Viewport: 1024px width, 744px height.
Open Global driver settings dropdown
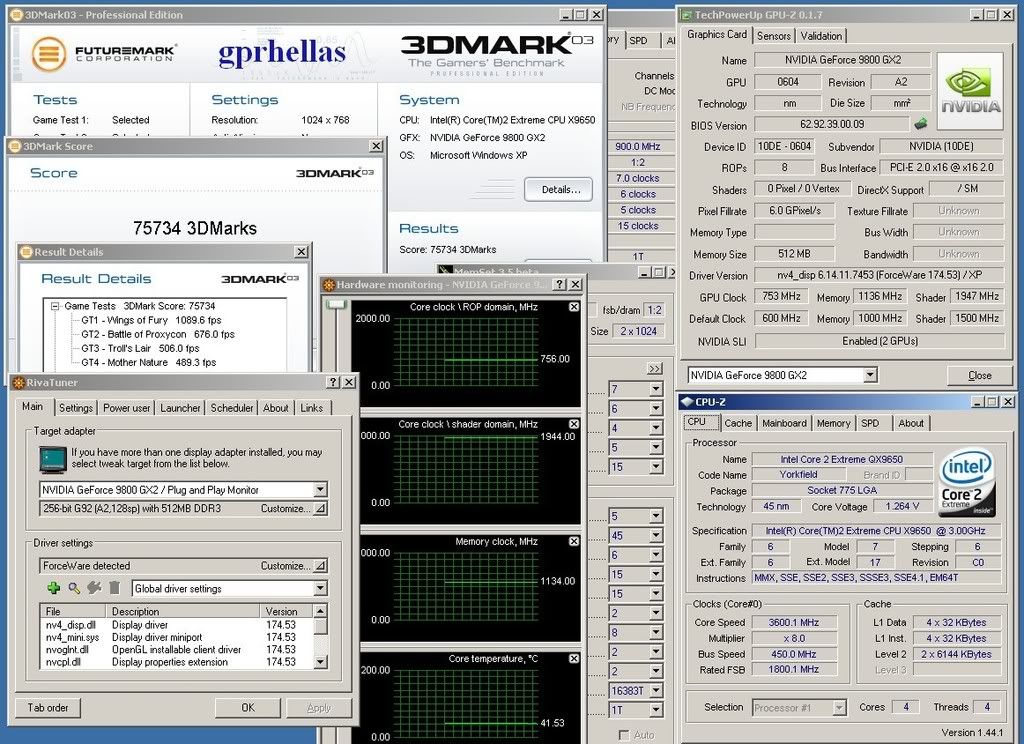pyautogui.click(x=320, y=588)
